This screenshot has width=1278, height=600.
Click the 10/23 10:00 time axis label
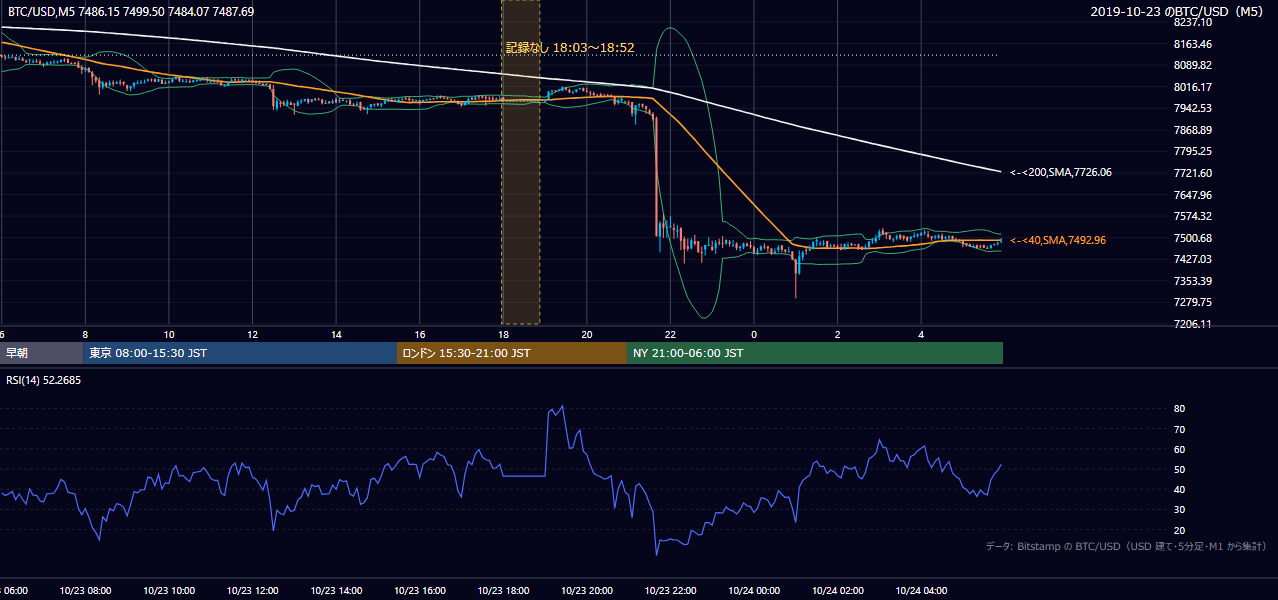point(168,591)
